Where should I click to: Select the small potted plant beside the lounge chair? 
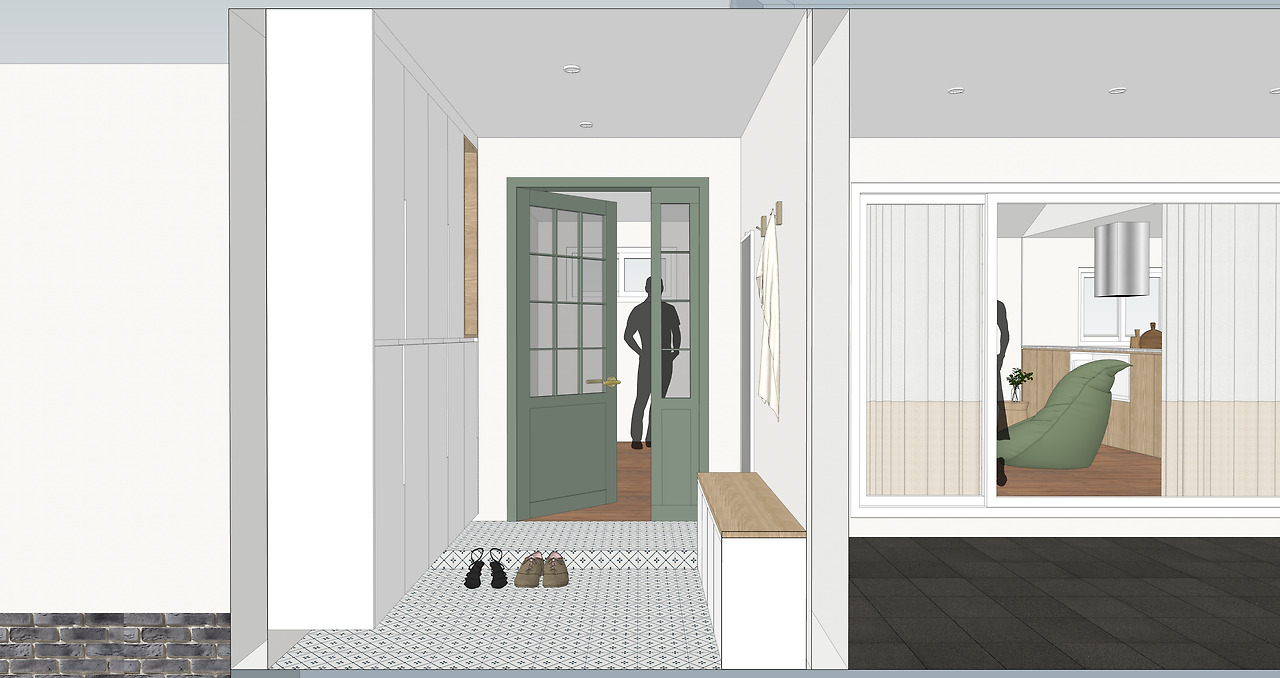click(x=1019, y=384)
